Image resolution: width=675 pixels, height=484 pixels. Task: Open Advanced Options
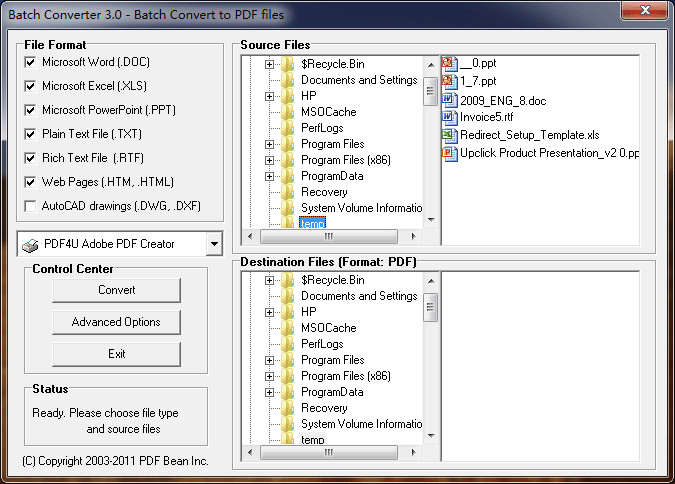click(x=116, y=322)
